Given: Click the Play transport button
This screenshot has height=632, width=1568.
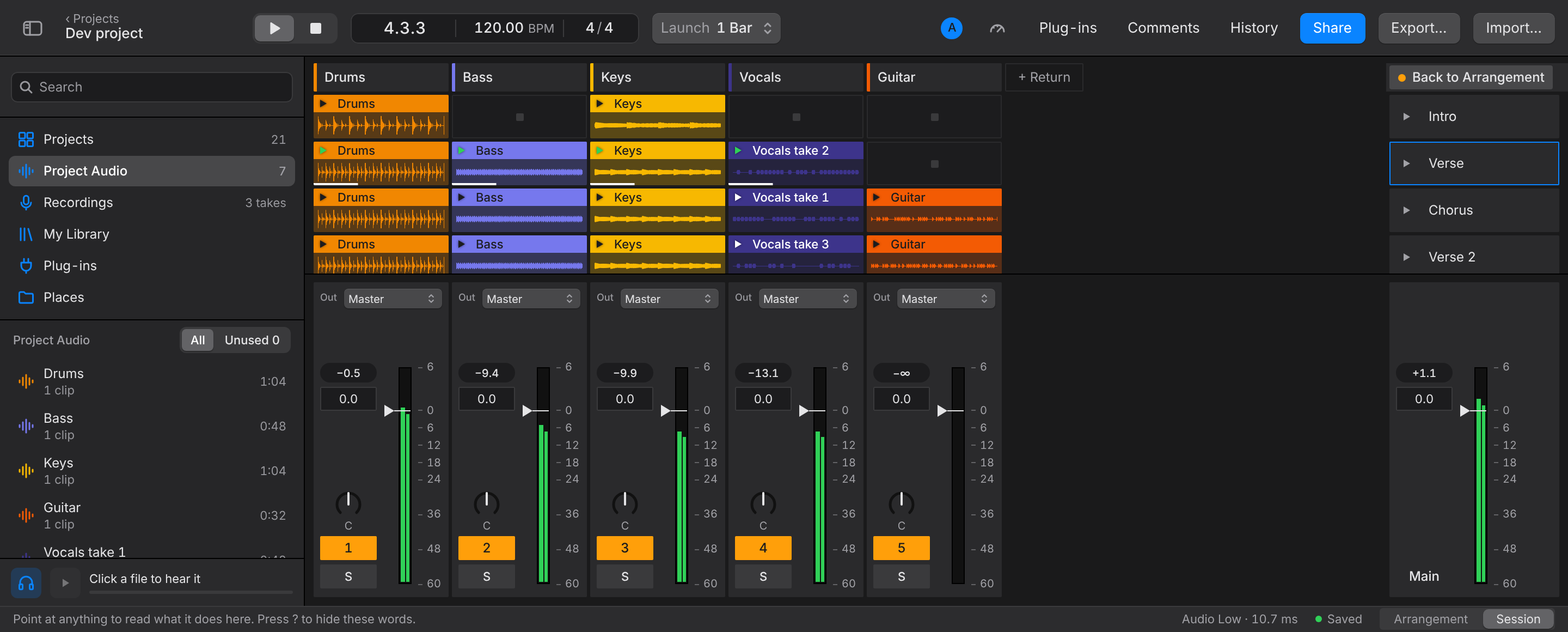Looking at the screenshot, I should [274, 28].
